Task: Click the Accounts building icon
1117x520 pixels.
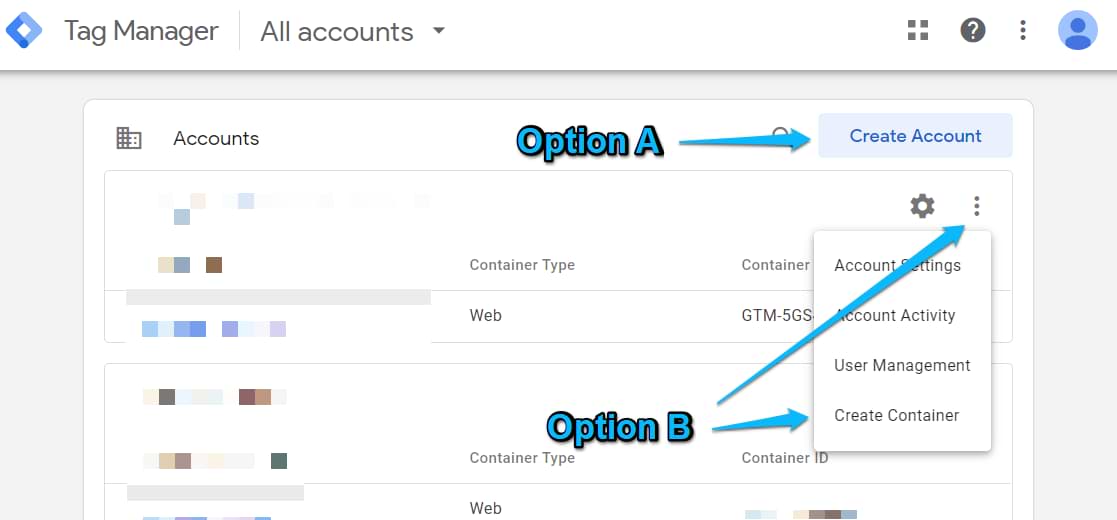Action: point(129,139)
